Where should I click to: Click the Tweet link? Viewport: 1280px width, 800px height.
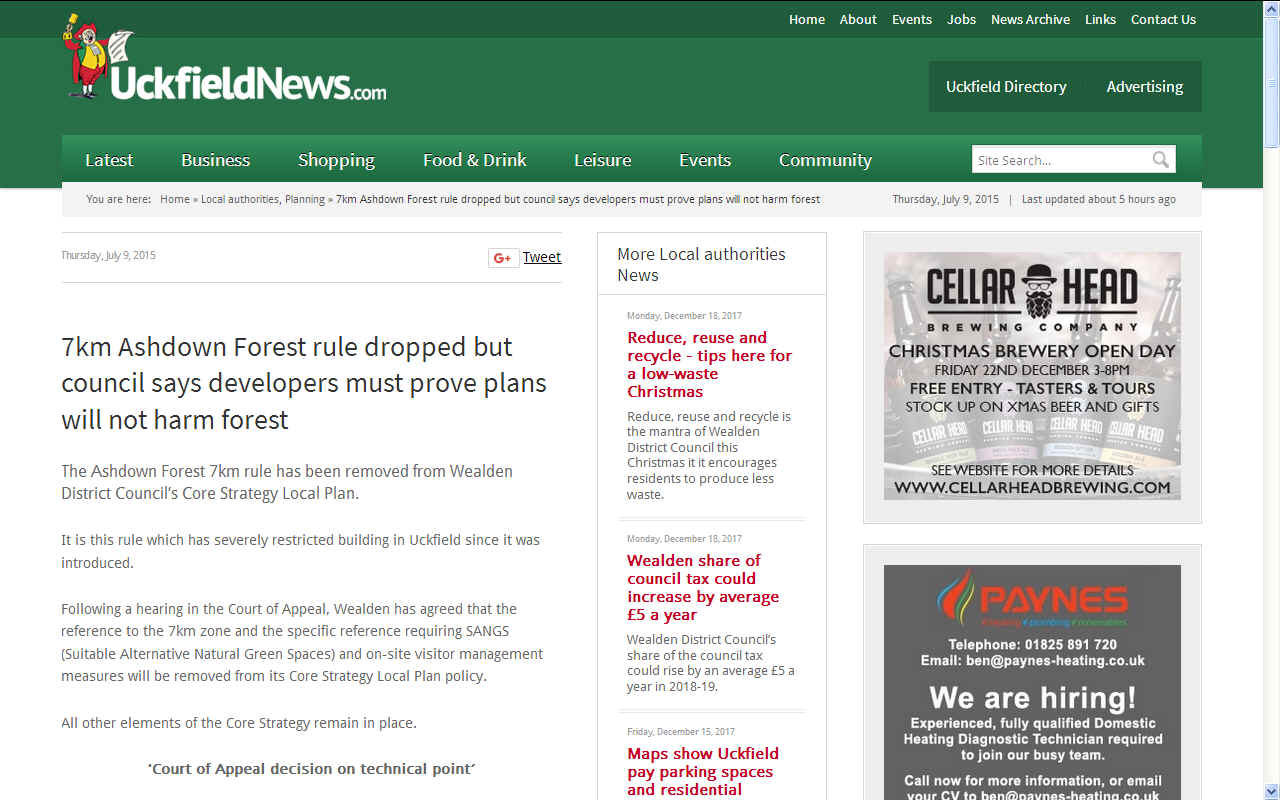point(541,257)
